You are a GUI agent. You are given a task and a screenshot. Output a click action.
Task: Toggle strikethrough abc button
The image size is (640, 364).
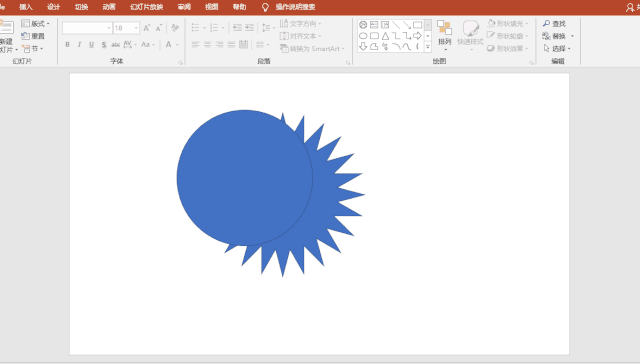coord(116,44)
